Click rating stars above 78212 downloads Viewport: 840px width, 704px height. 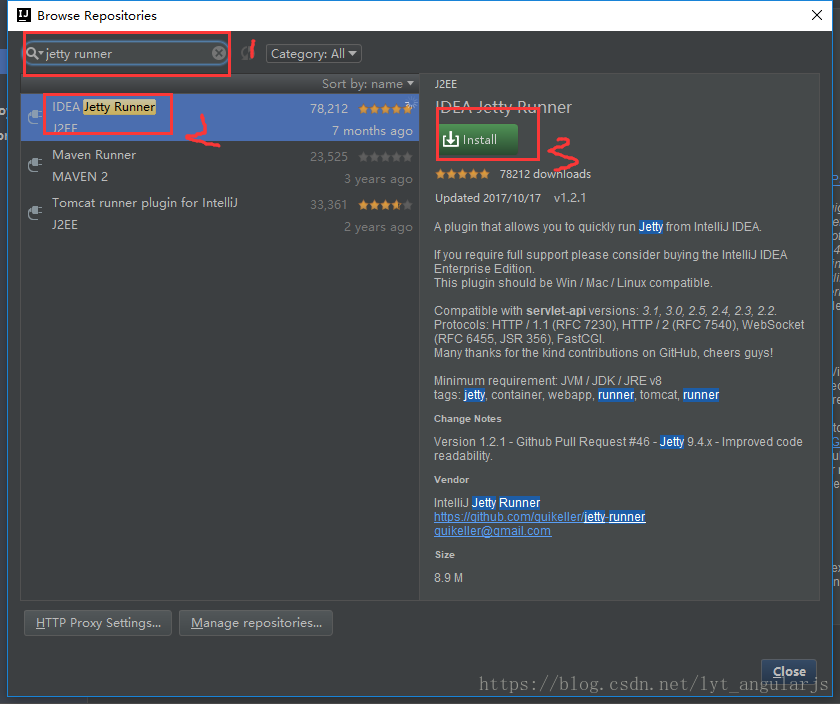pos(462,174)
